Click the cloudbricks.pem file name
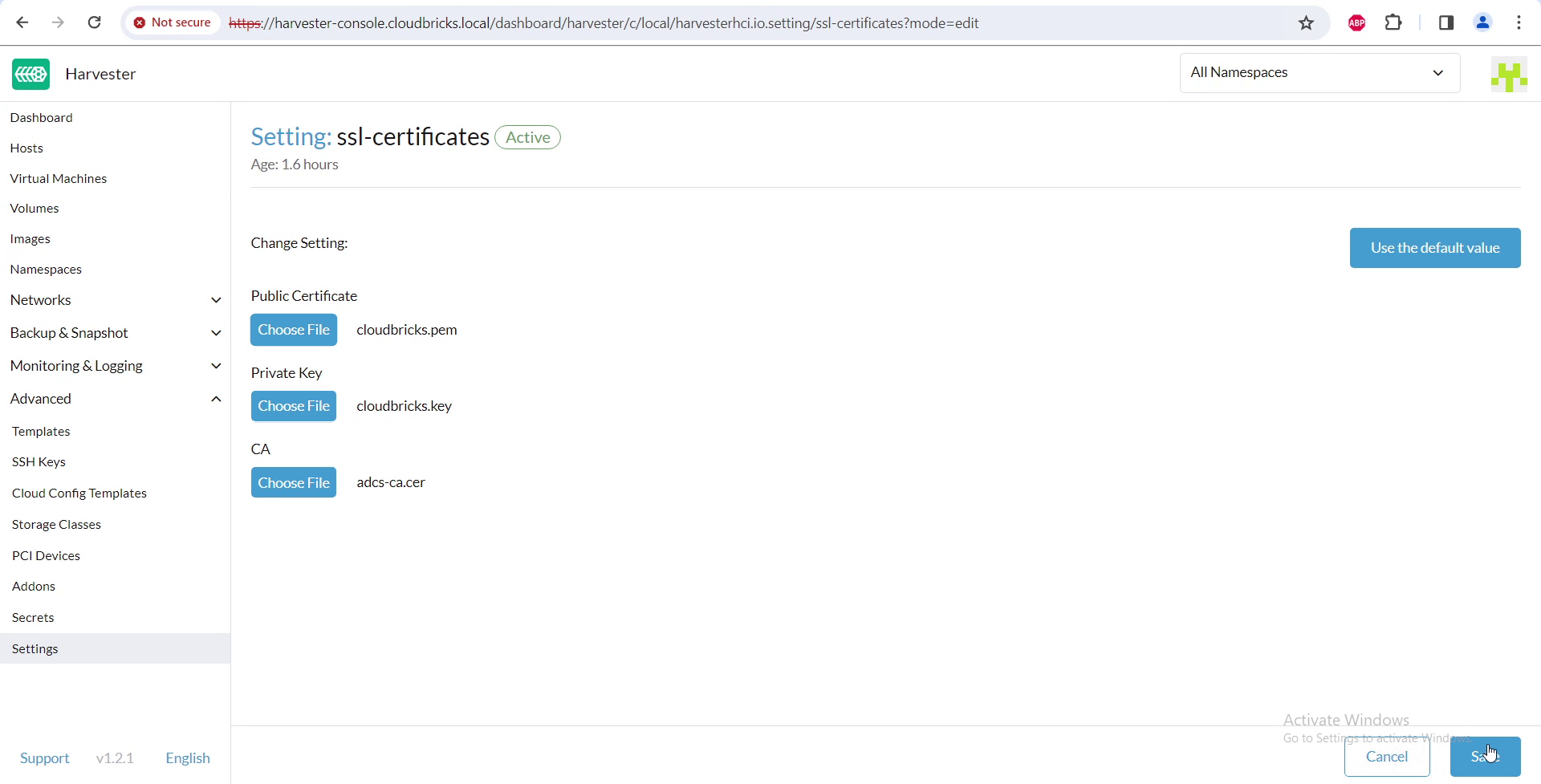Image resolution: width=1541 pixels, height=784 pixels. coord(407,330)
